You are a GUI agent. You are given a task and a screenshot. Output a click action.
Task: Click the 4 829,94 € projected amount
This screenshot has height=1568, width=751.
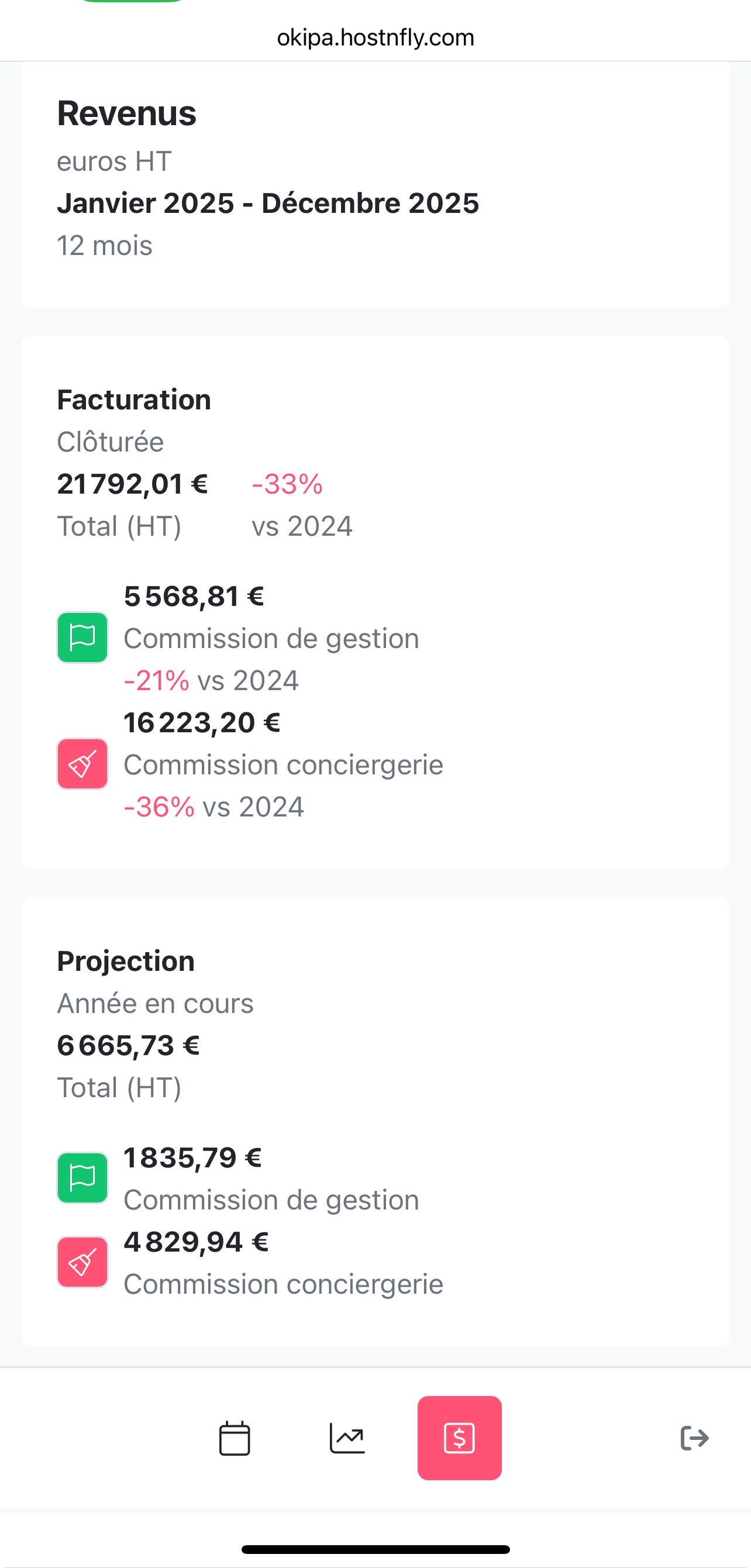(196, 1242)
